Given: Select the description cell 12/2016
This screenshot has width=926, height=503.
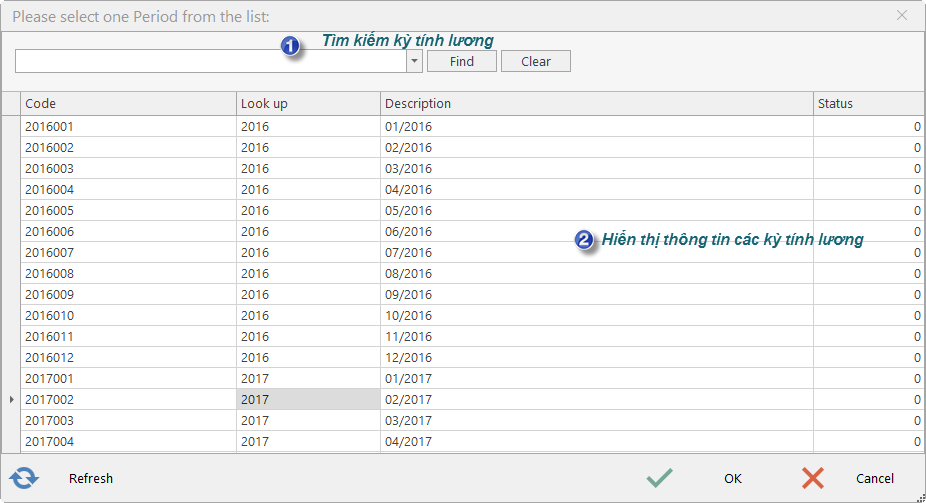Looking at the screenshot, I should pyautogui.click(x=597, y=357).
